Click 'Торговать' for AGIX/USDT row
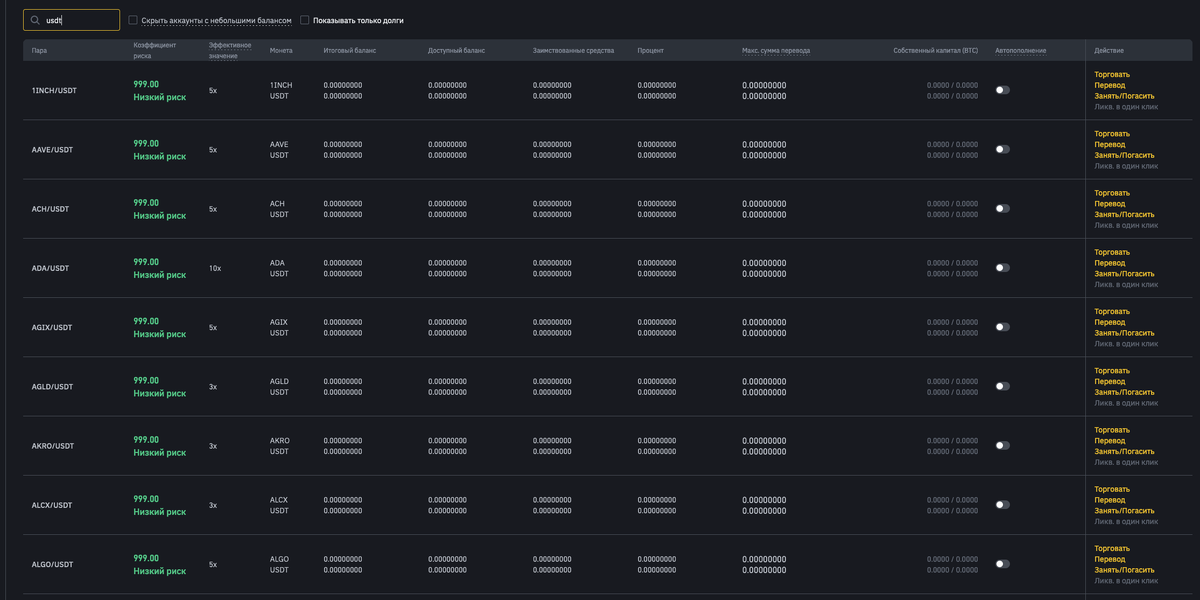The height and width of the screenshot is (600, 1200). click(x=1112, y=311)
